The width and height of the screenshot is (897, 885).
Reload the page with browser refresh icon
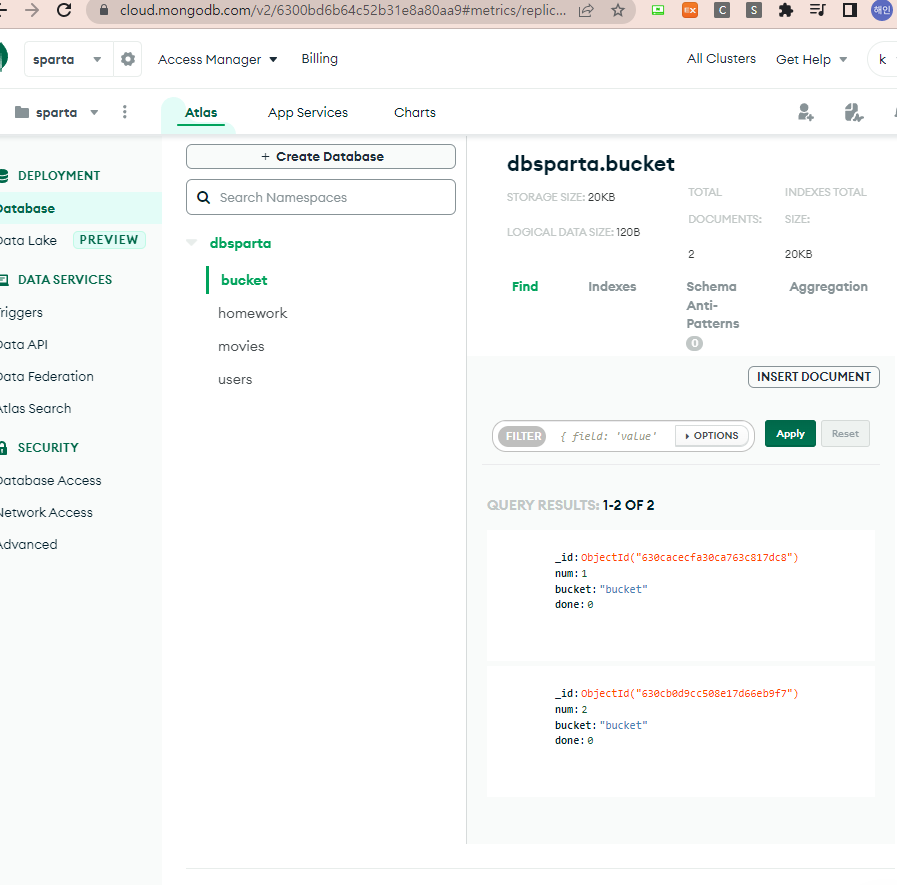[64, 10]
